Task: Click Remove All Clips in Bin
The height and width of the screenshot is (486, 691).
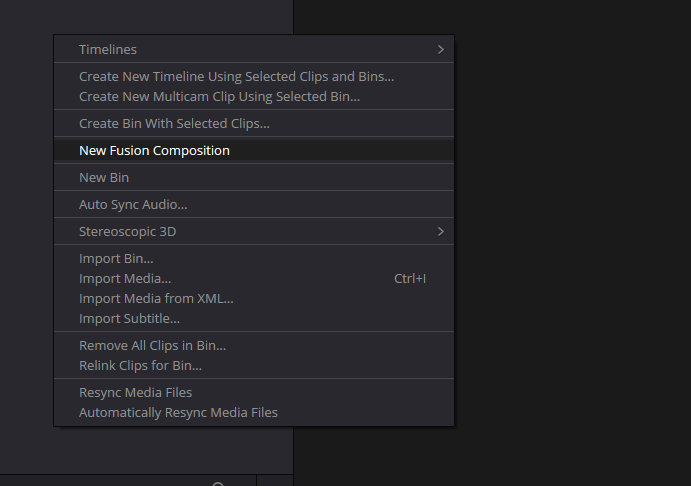Action: point(152,346)
